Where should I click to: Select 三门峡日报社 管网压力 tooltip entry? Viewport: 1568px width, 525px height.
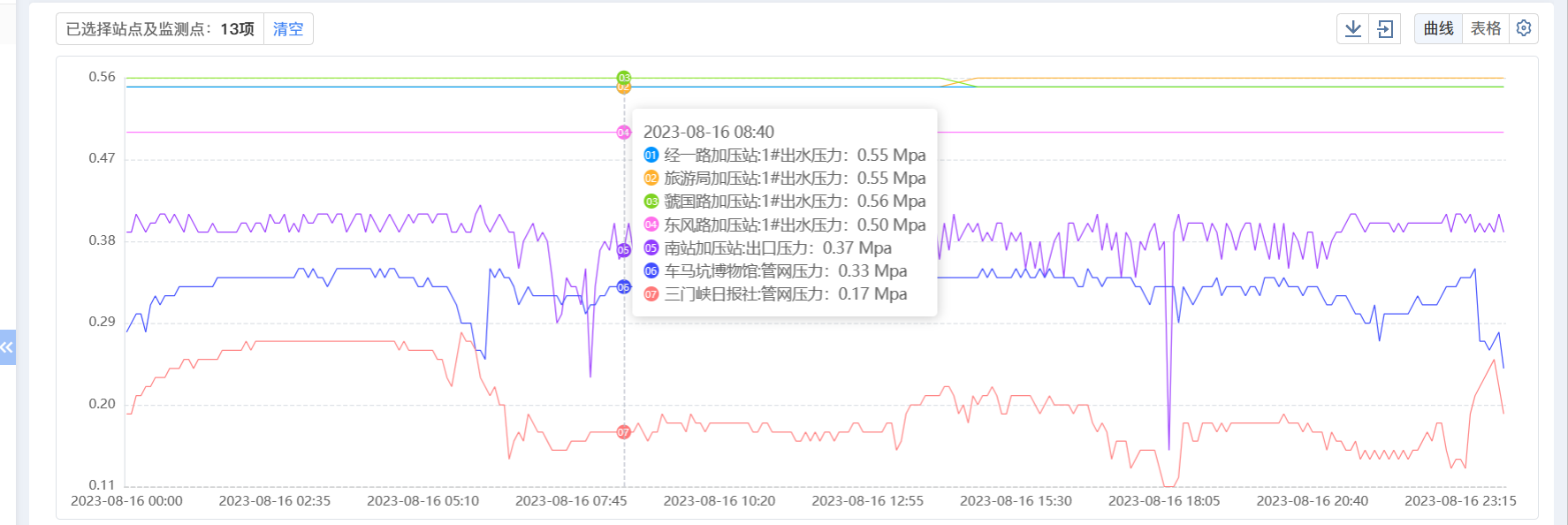tap(785, 294)
